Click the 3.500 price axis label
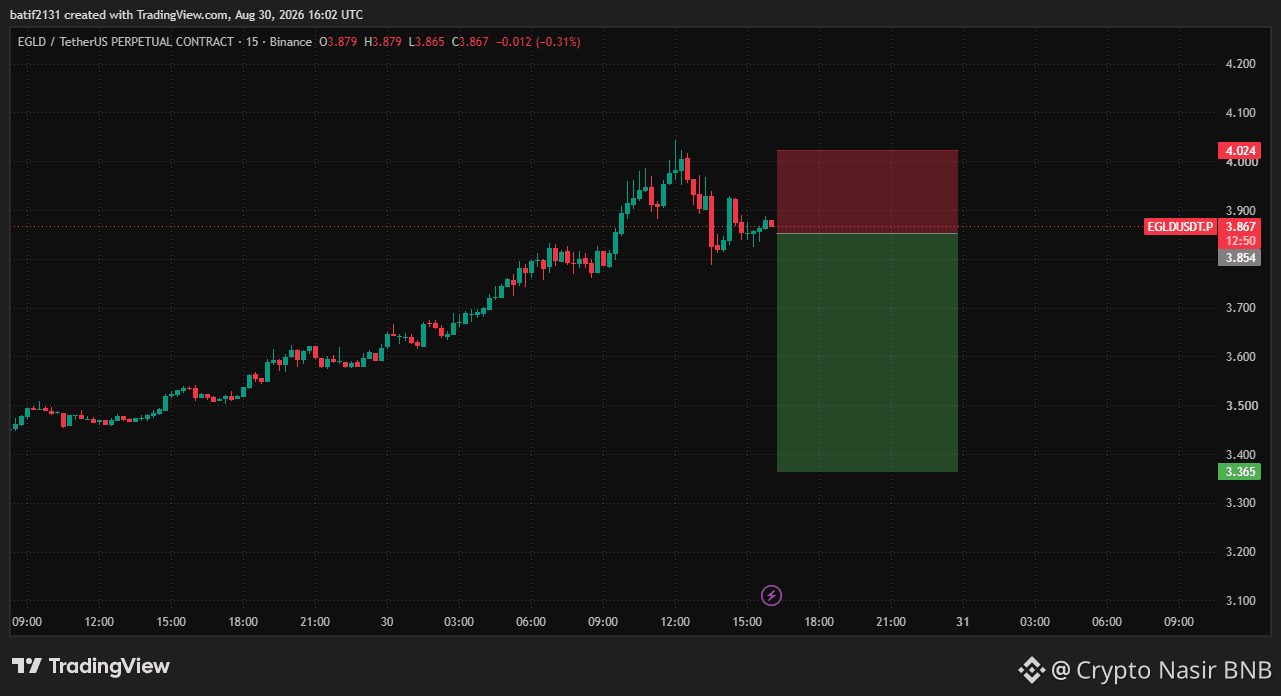The height and width of the screenshot is (696, 1281). click(x=1240, y=406)
